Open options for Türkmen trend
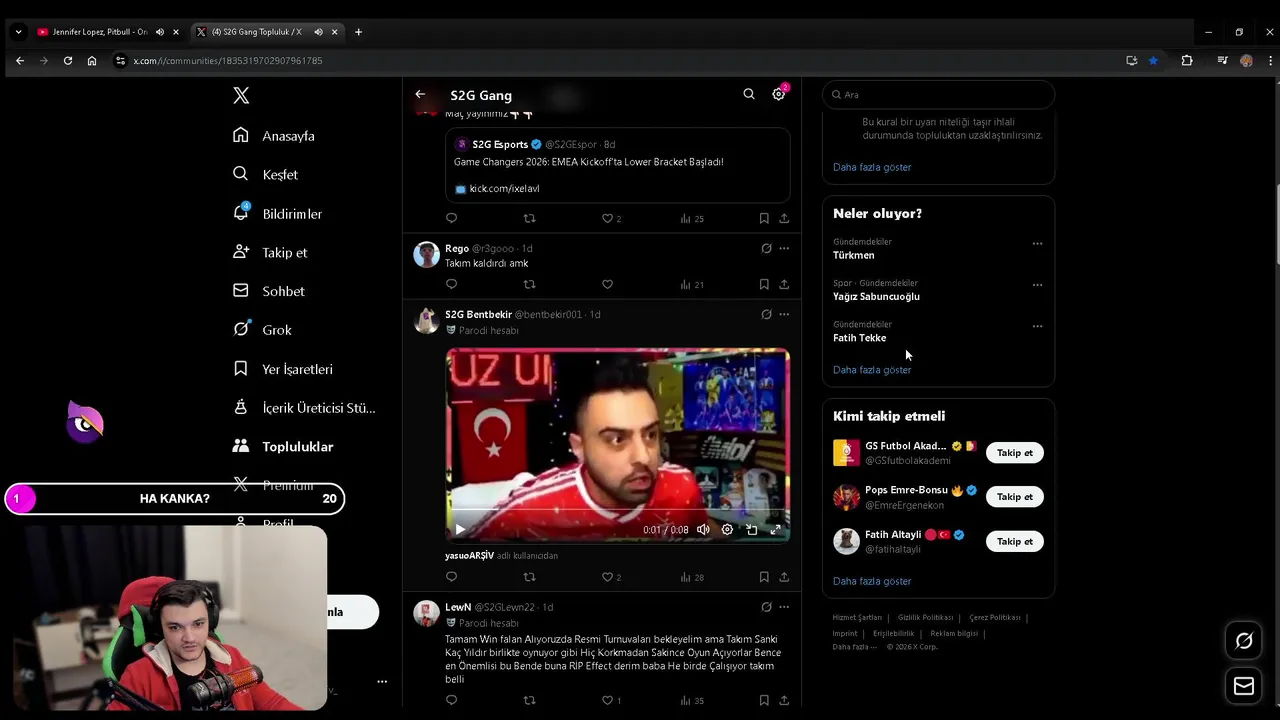Screen dimensions: 1280x720 pos(1037,243)
